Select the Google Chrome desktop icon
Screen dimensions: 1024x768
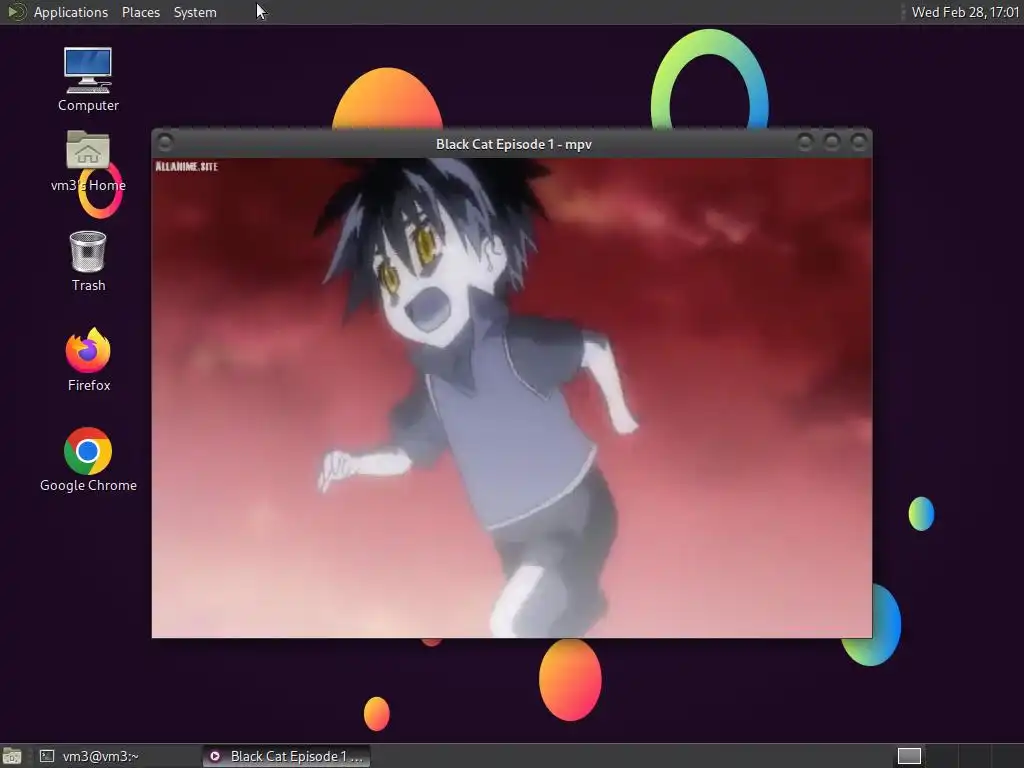tap(88, 460)
